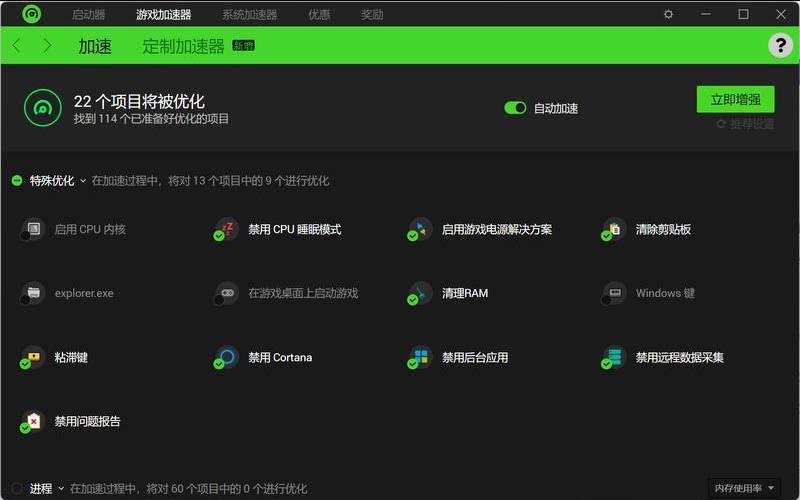Switch to the 优惠 tab
Image resolution: width=800 pixels, height=500 pixels.
(x=319, y=15)
